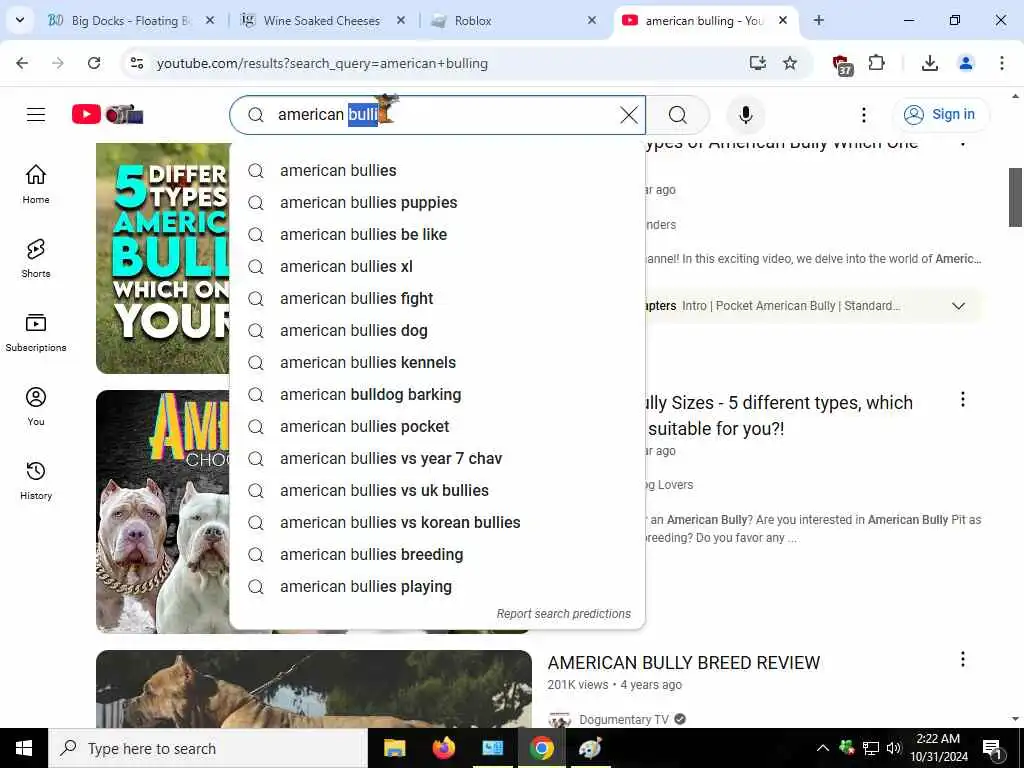
Task: Open the Windows Start menu
Action: [24, 748]
